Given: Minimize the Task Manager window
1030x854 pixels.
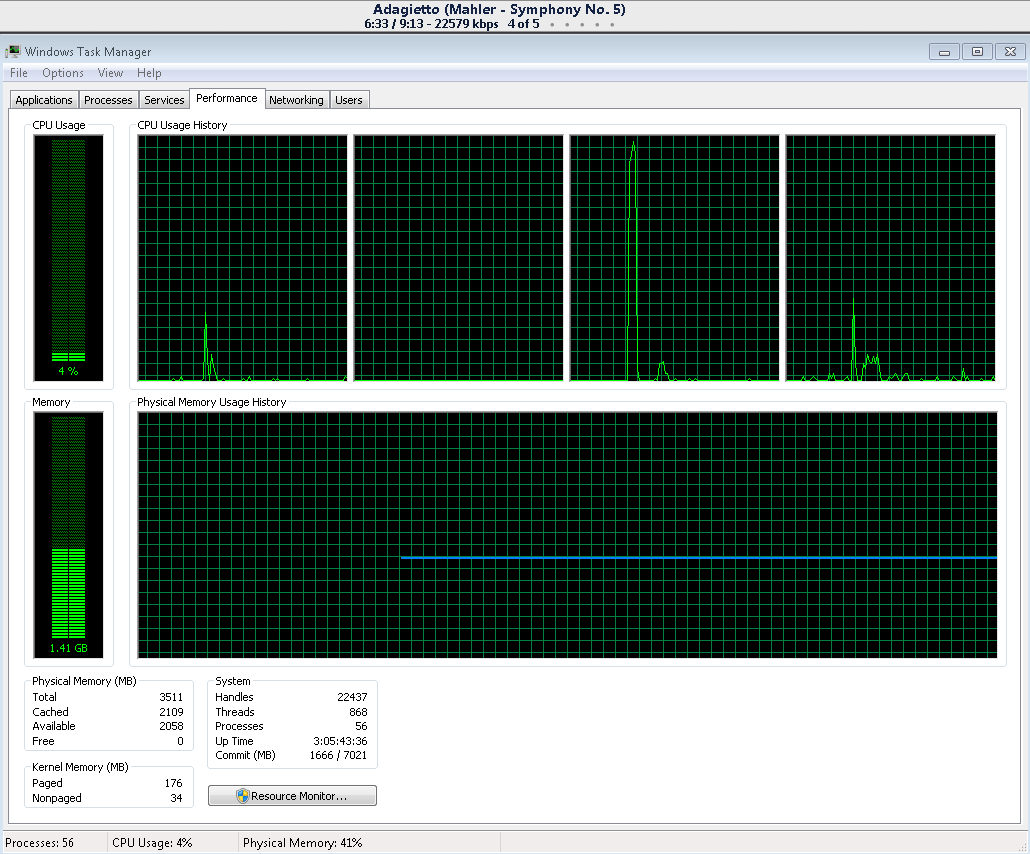Looking at the screenshot, I should point(945,52).
